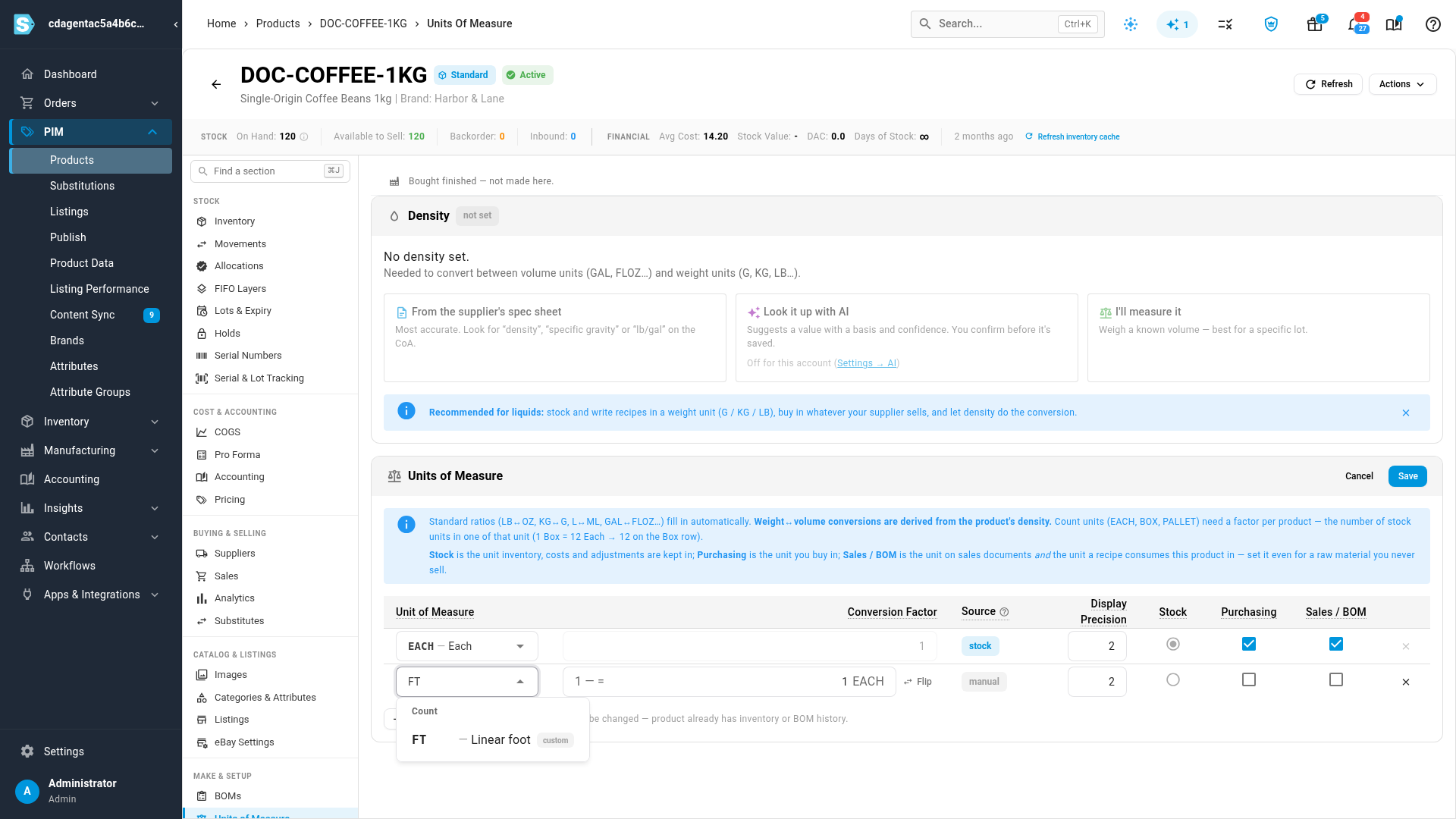The width and height of the screenshot is (1456, 819).
Task: Click the Find a section input
Action: [x=270, y=171]
